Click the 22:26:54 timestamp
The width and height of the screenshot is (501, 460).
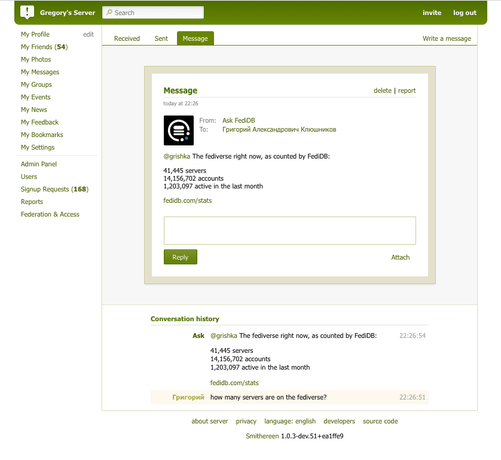pyautogui.click(x=412, y=336)
